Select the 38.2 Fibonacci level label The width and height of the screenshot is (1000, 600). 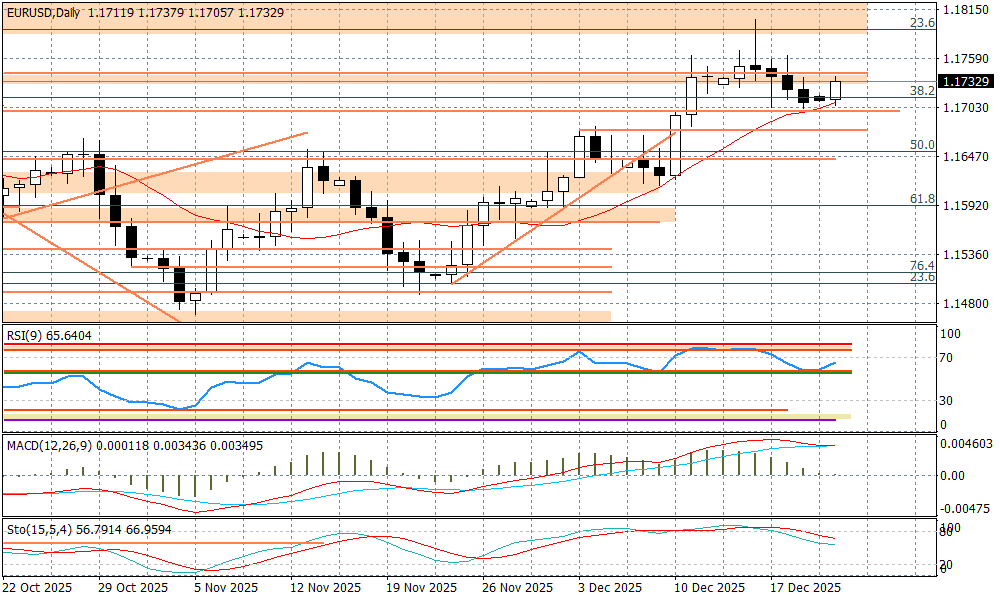pyautogui.click(x=921, y=90)
